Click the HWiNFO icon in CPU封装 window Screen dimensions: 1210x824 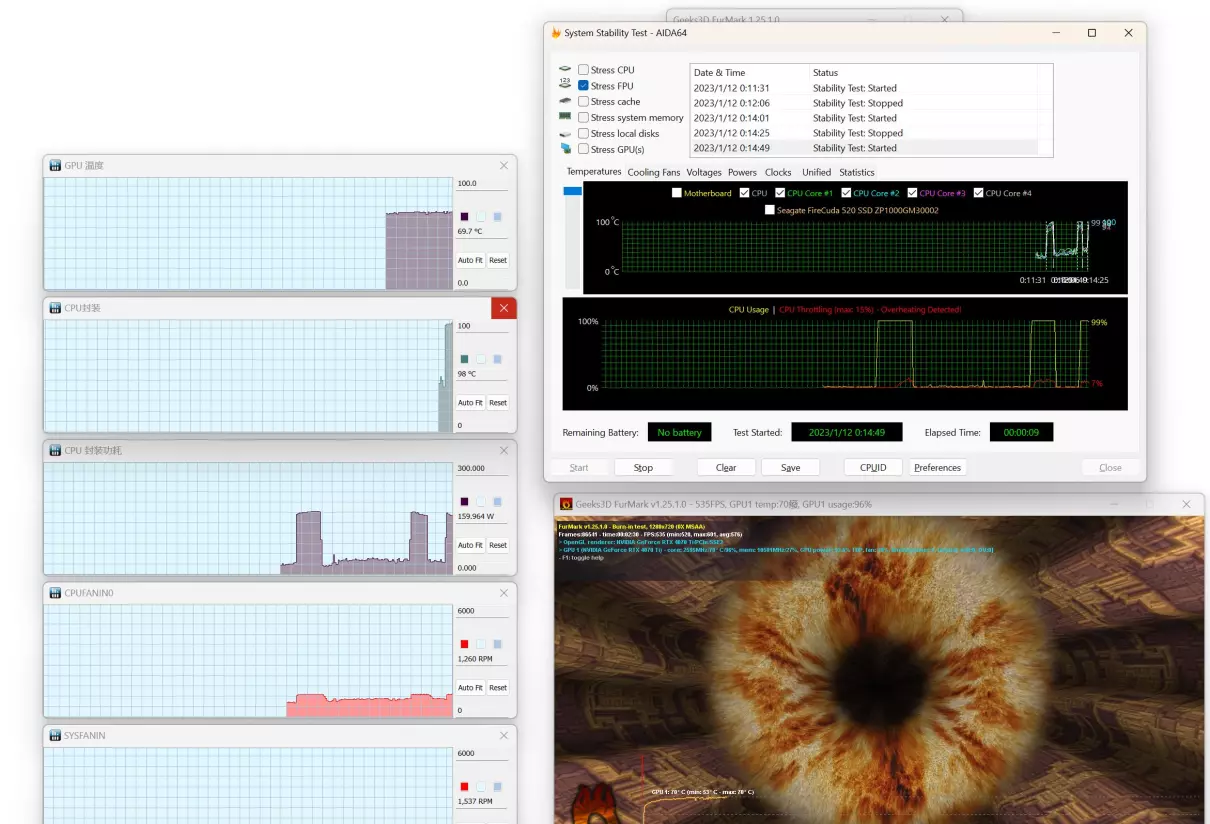pos(55,308)
